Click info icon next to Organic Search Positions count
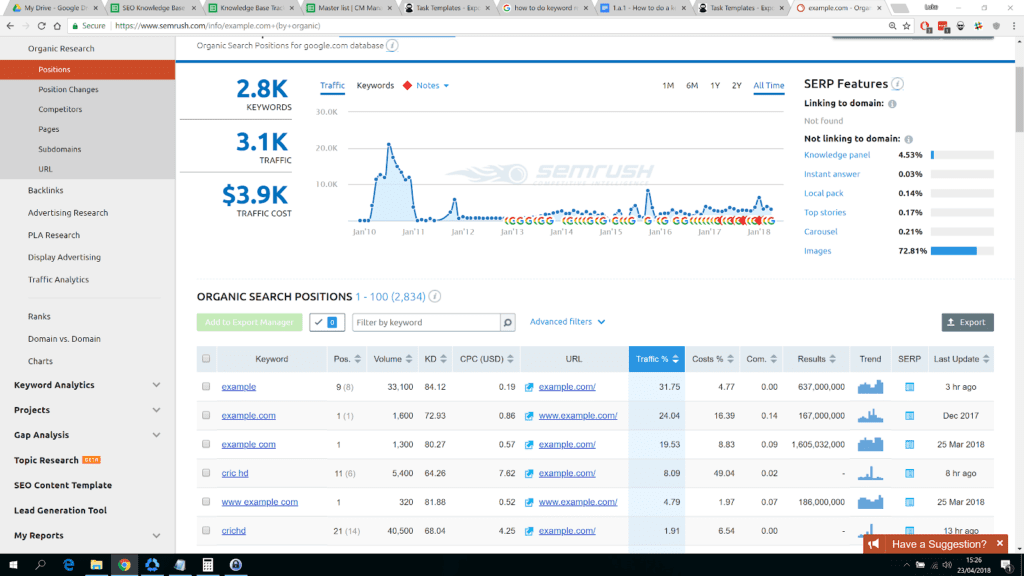Screen dimensions: 1024x576 click(434, 296)
